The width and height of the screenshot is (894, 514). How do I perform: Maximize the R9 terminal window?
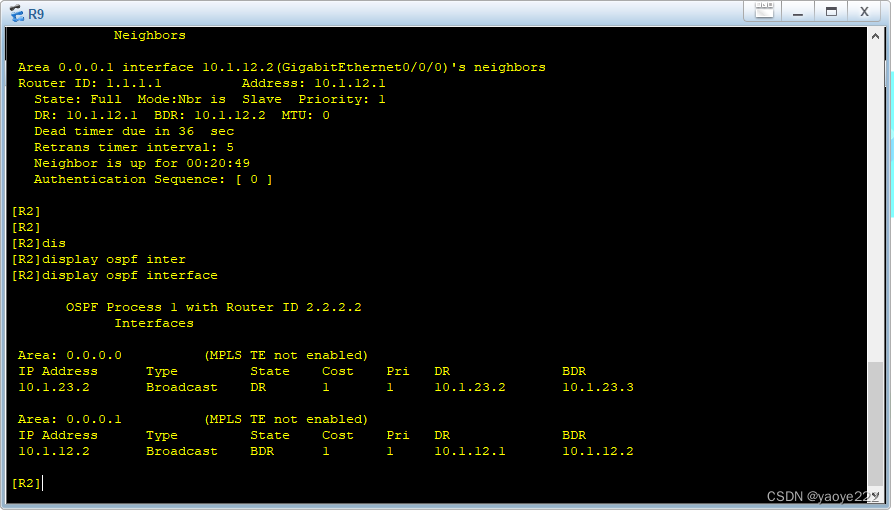pyautogui.click(x=831, y=11)
